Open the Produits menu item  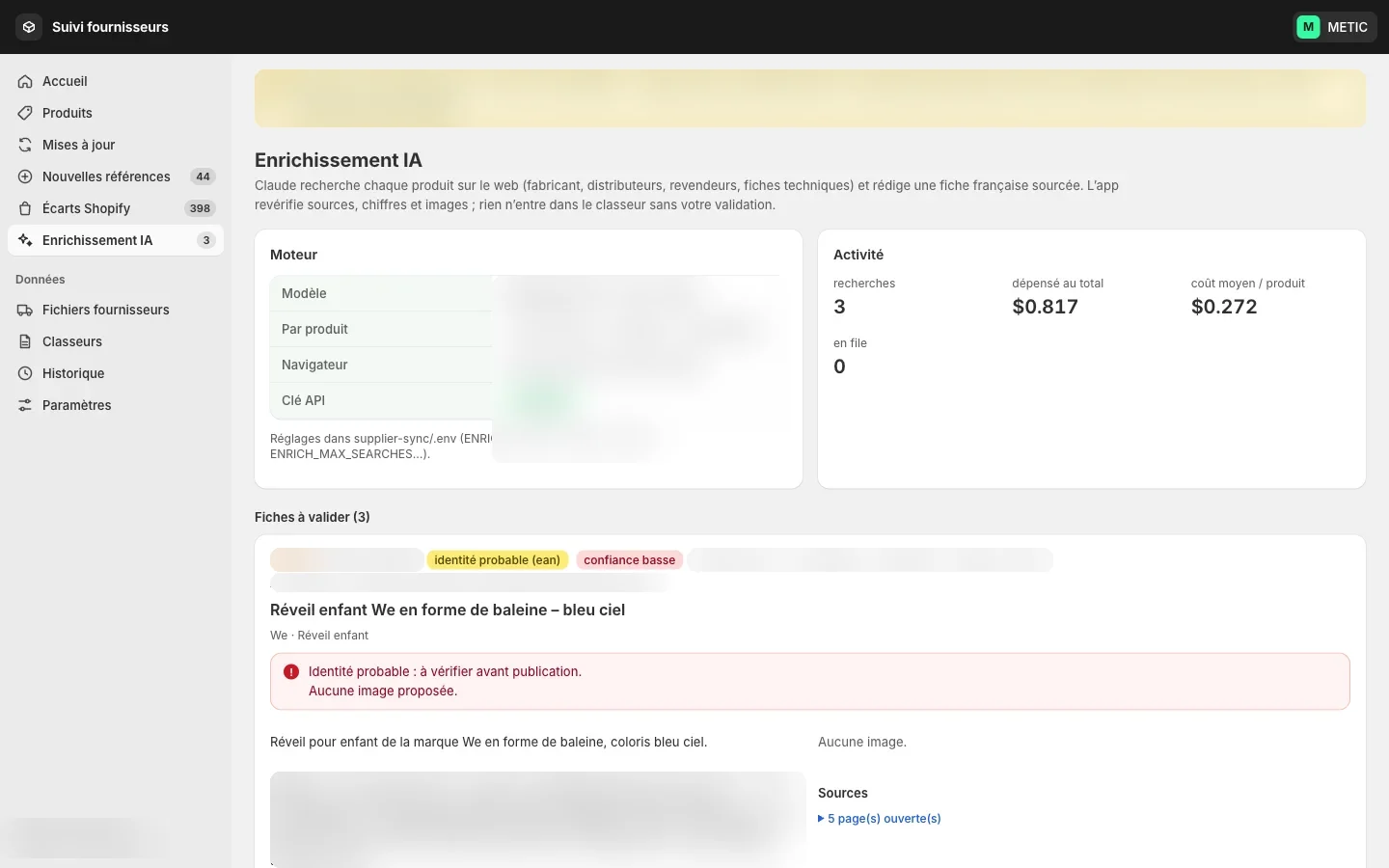116,113
